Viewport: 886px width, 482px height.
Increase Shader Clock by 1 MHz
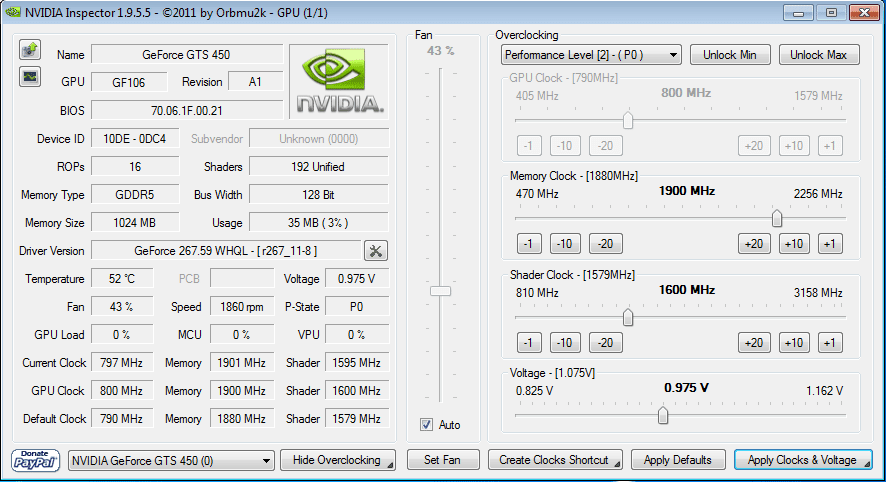click(x=830, y=343)
